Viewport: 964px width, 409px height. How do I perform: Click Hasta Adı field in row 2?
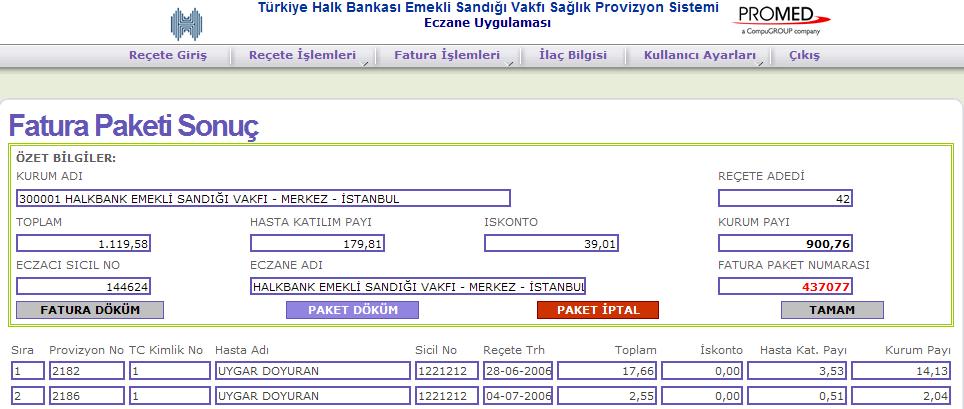[x=312, y=395]
